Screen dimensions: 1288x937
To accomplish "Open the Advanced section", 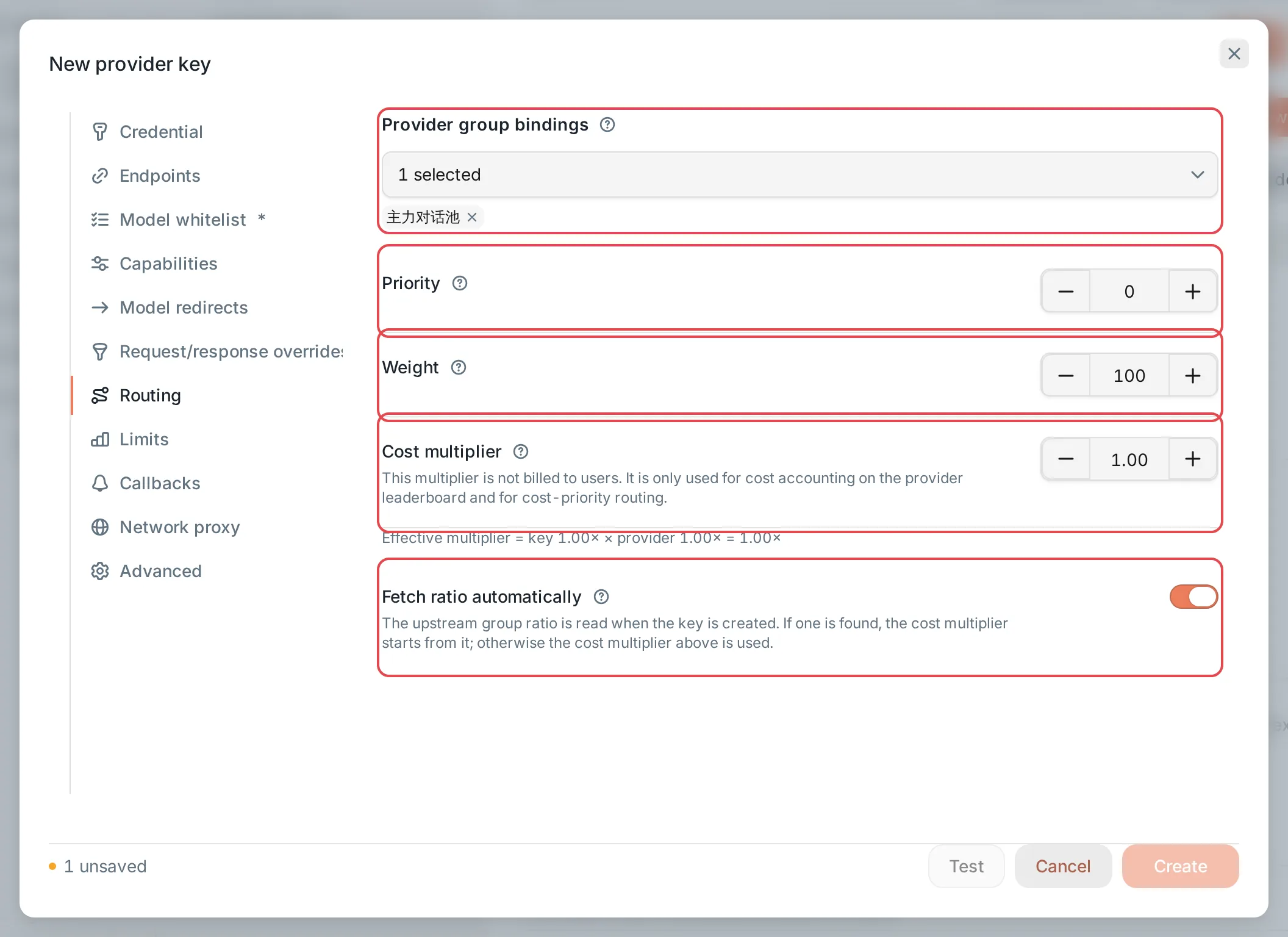I will [160, 571].
